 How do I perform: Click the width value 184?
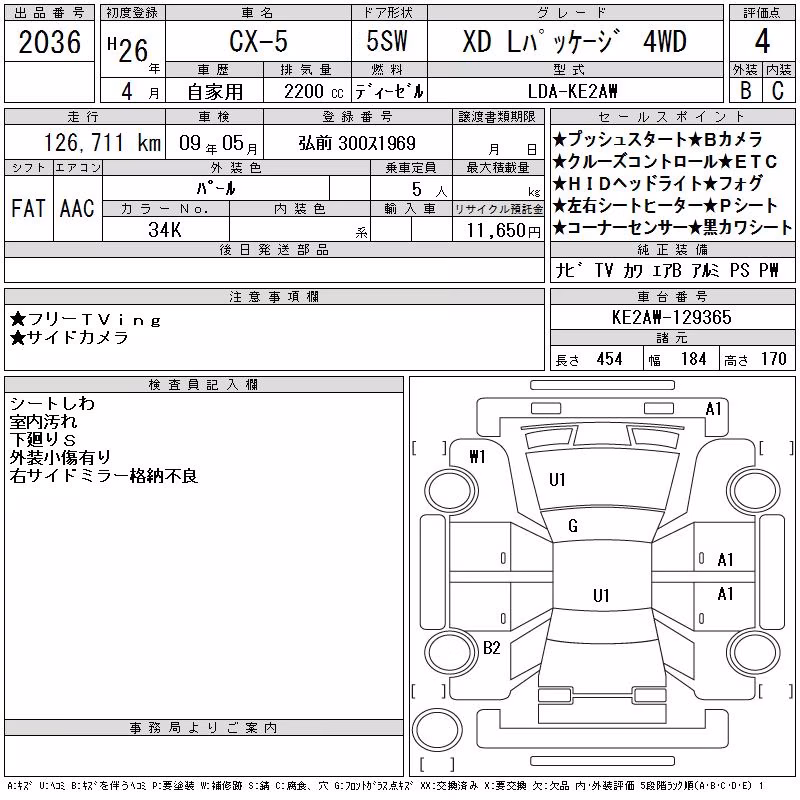click(x=693, y=359)
